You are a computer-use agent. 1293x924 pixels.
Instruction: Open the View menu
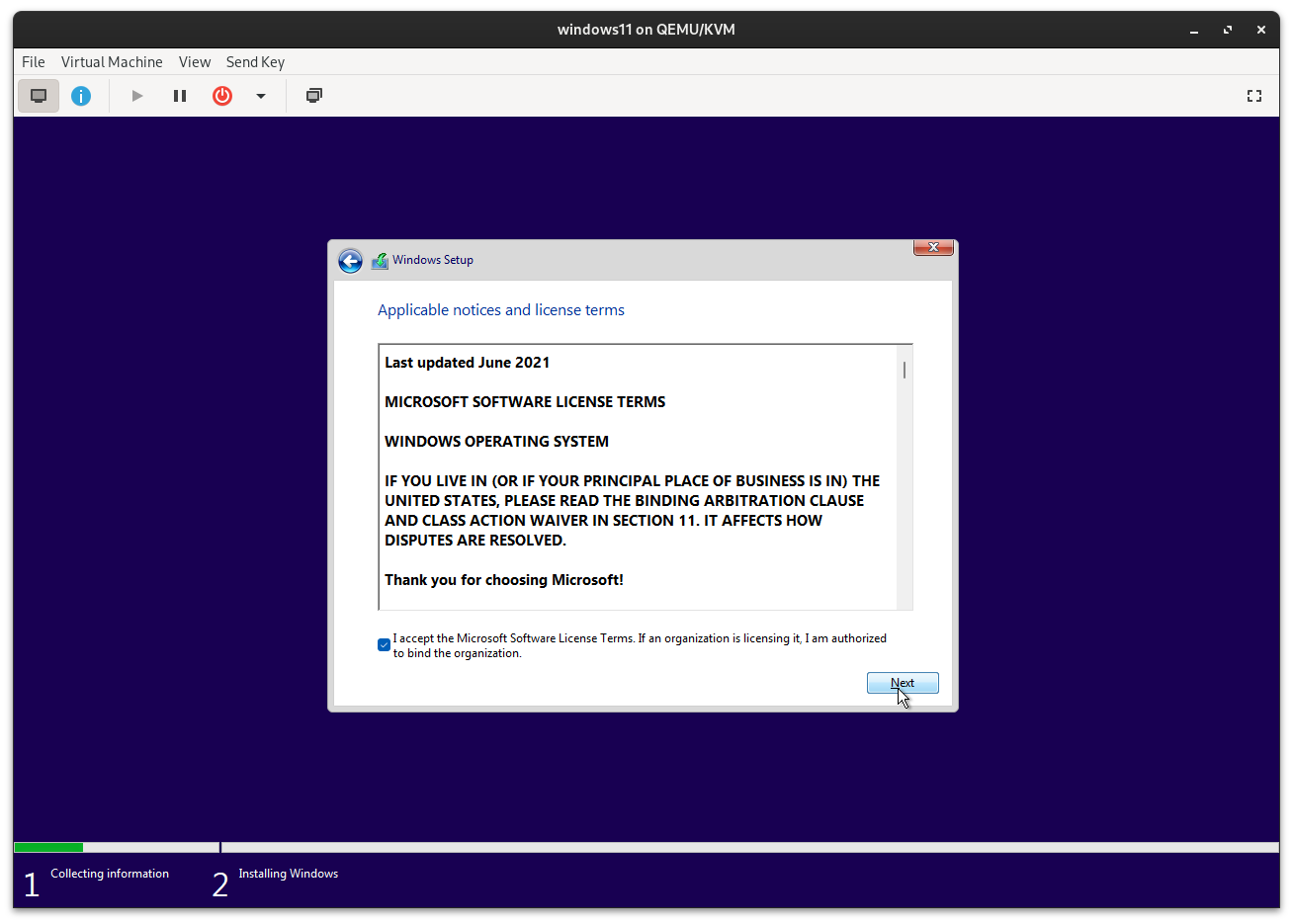coord(195,61)
